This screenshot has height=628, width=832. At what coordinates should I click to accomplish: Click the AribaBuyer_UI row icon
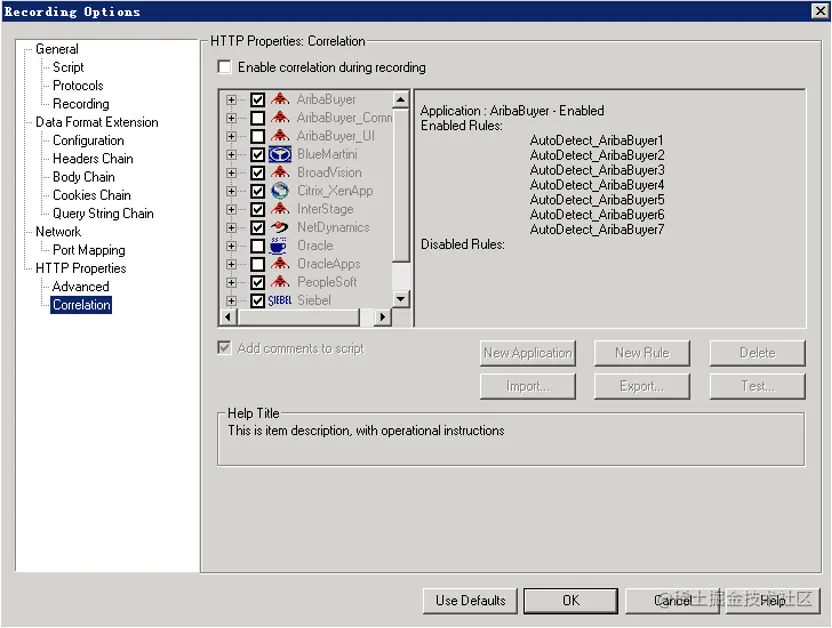(x=280, y=136)
